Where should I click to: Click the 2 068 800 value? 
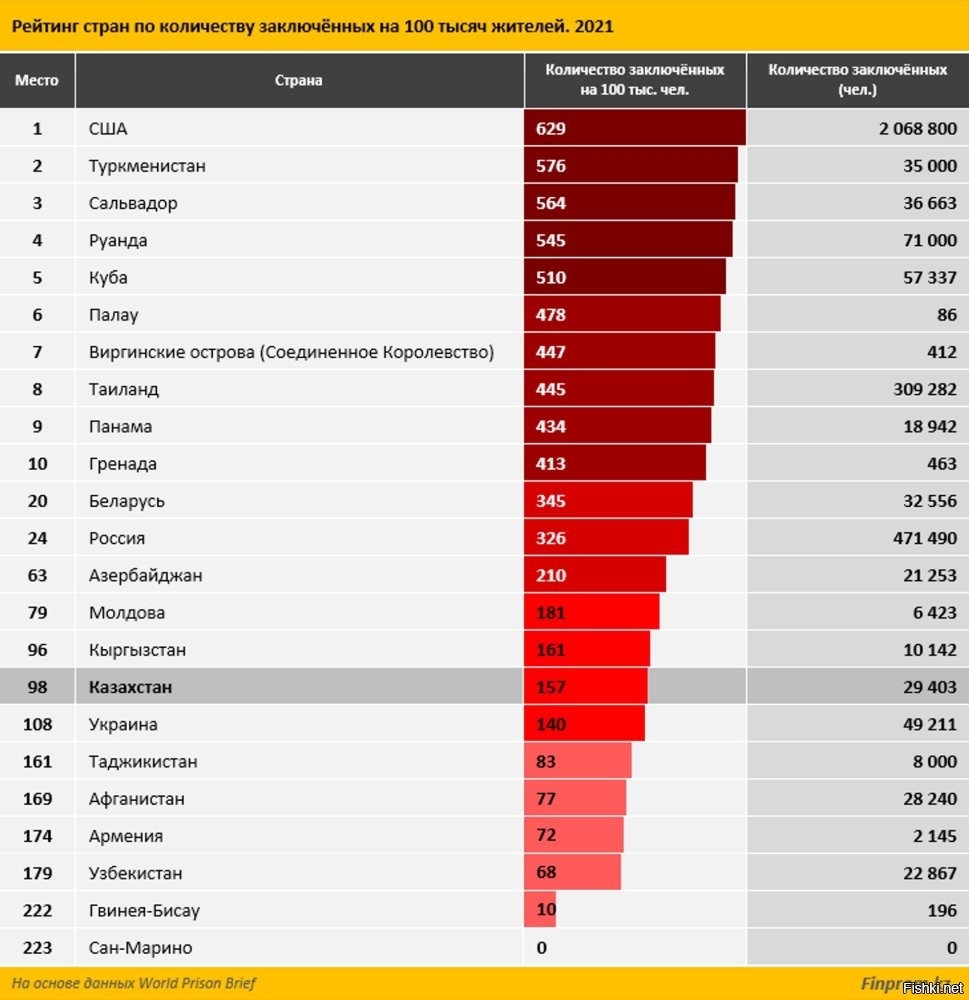(x=918, y=129)
